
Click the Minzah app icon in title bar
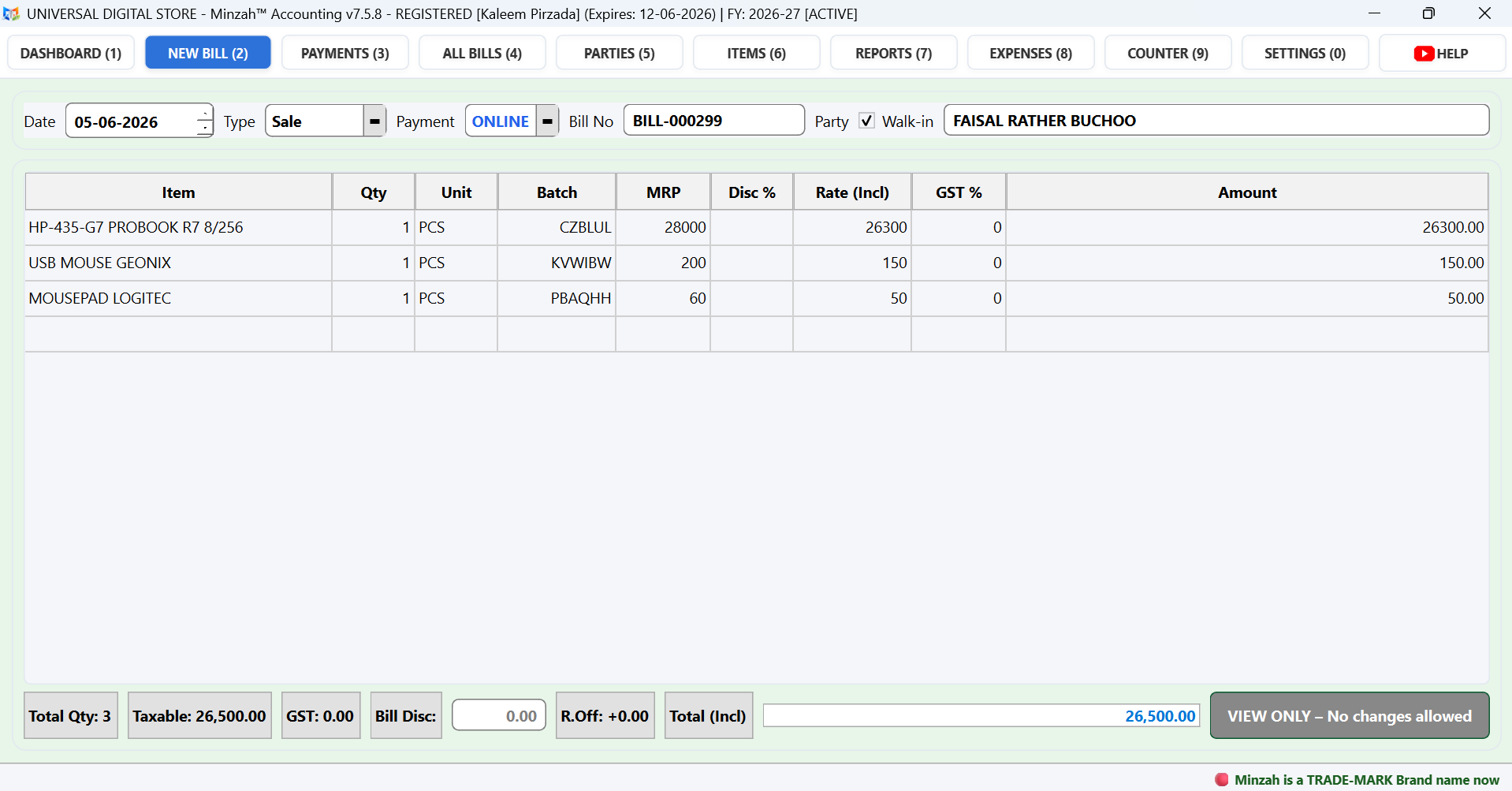(11, 13)
